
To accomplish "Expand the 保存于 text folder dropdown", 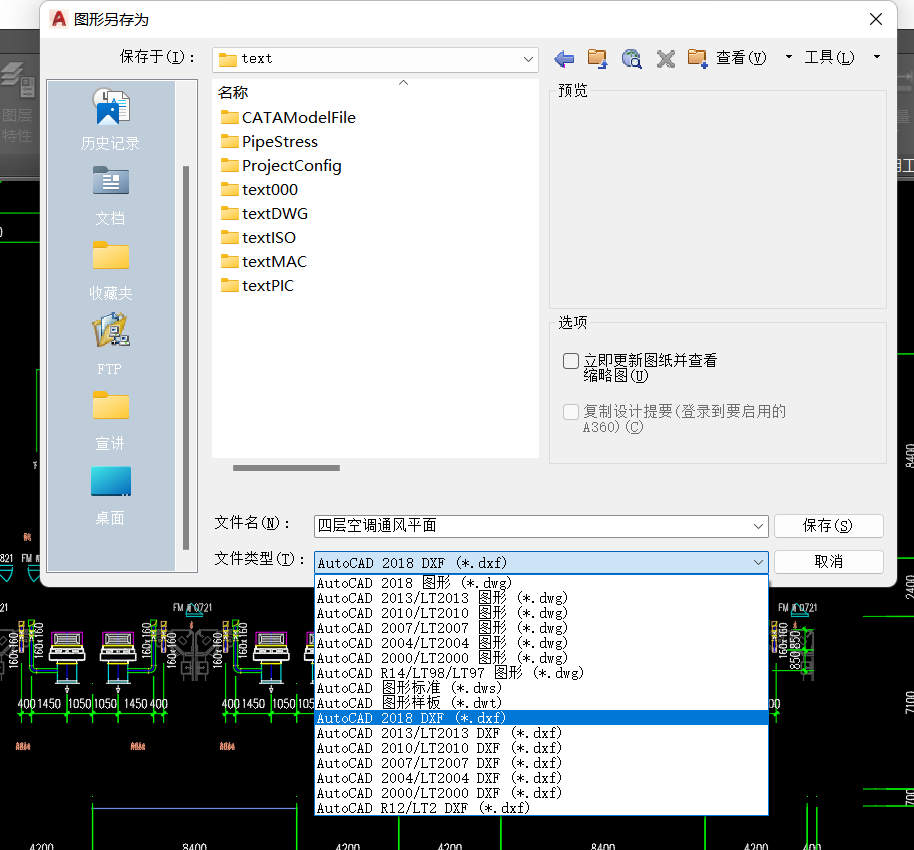I will 528,59.
